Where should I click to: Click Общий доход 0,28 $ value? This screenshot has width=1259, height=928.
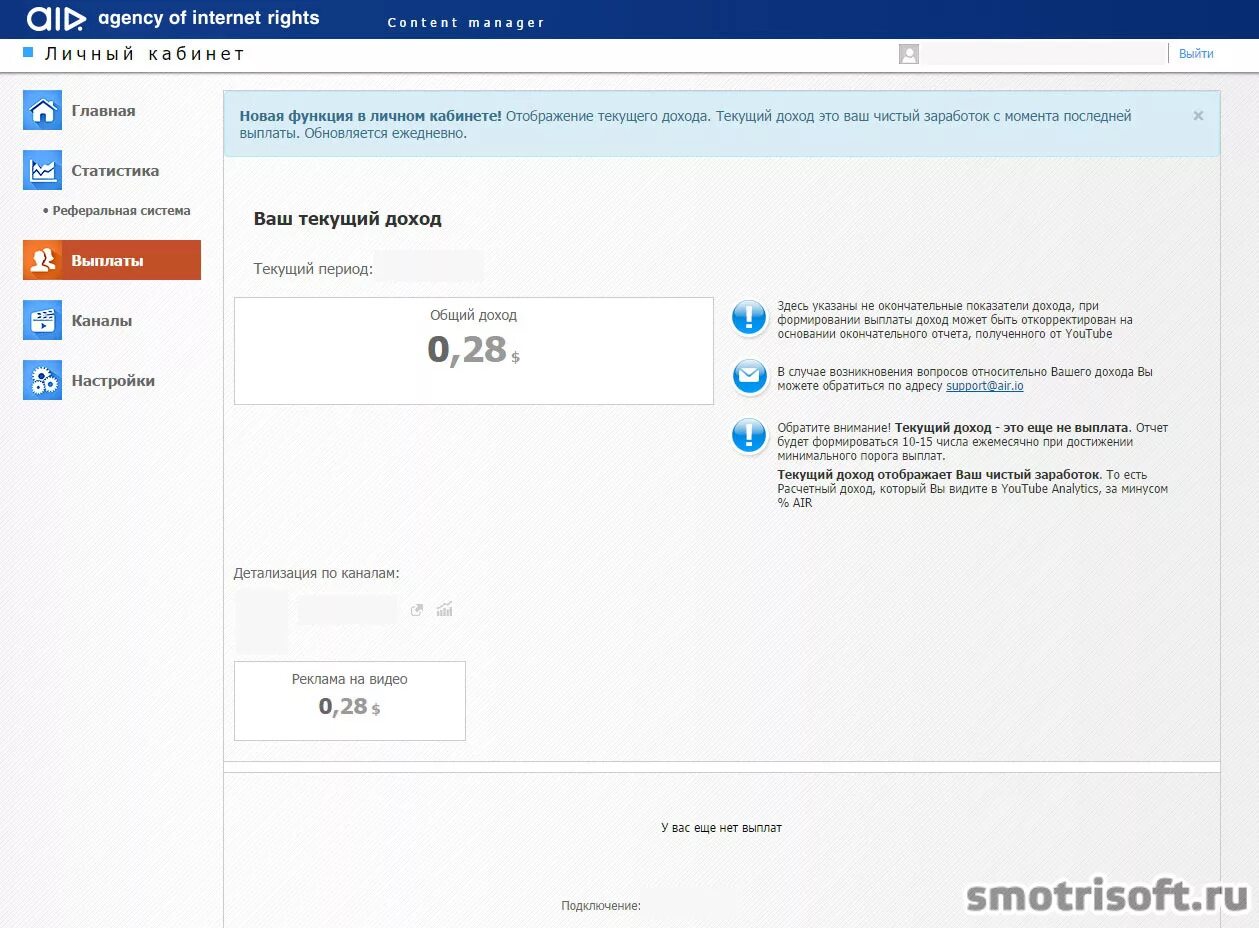pyautogui.click(x=473, y=350)
